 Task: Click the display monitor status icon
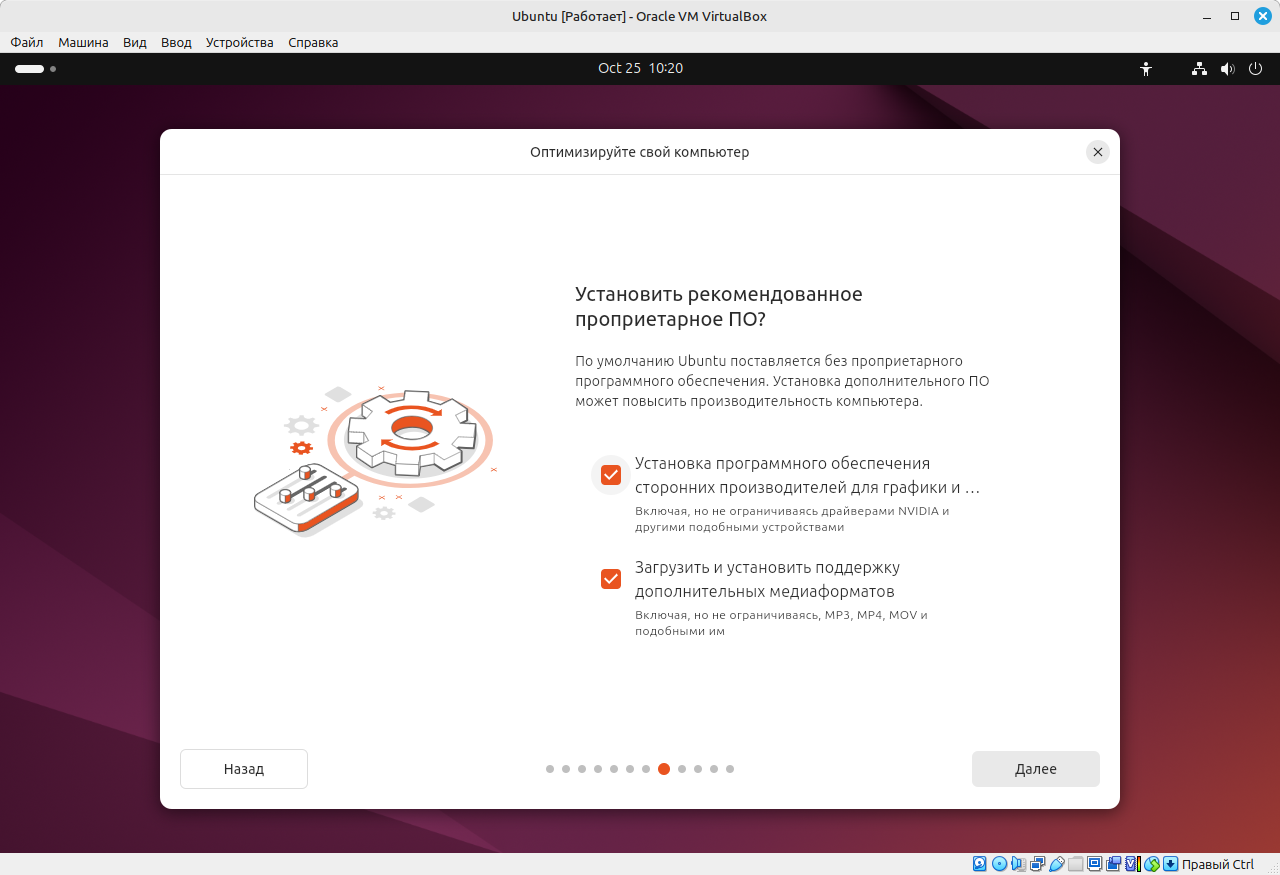tap(1094, 864)
